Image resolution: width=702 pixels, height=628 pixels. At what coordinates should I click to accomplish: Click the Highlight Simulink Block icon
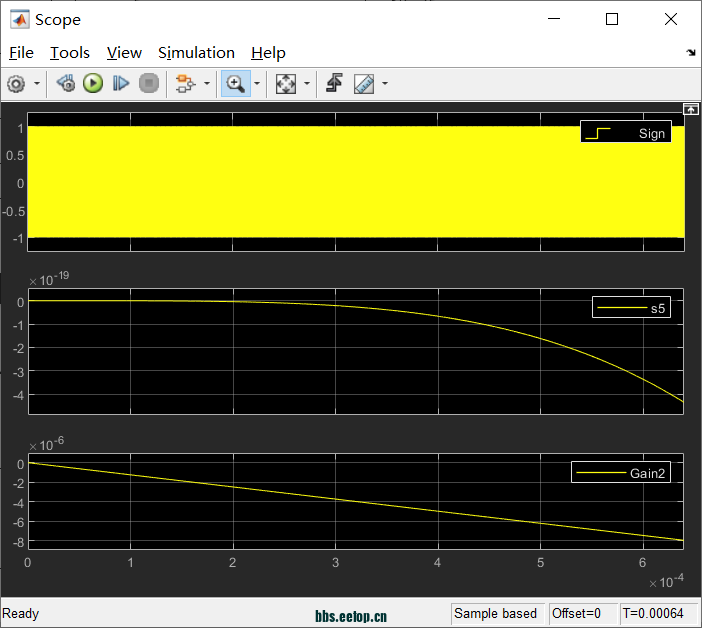pos(184,84)
